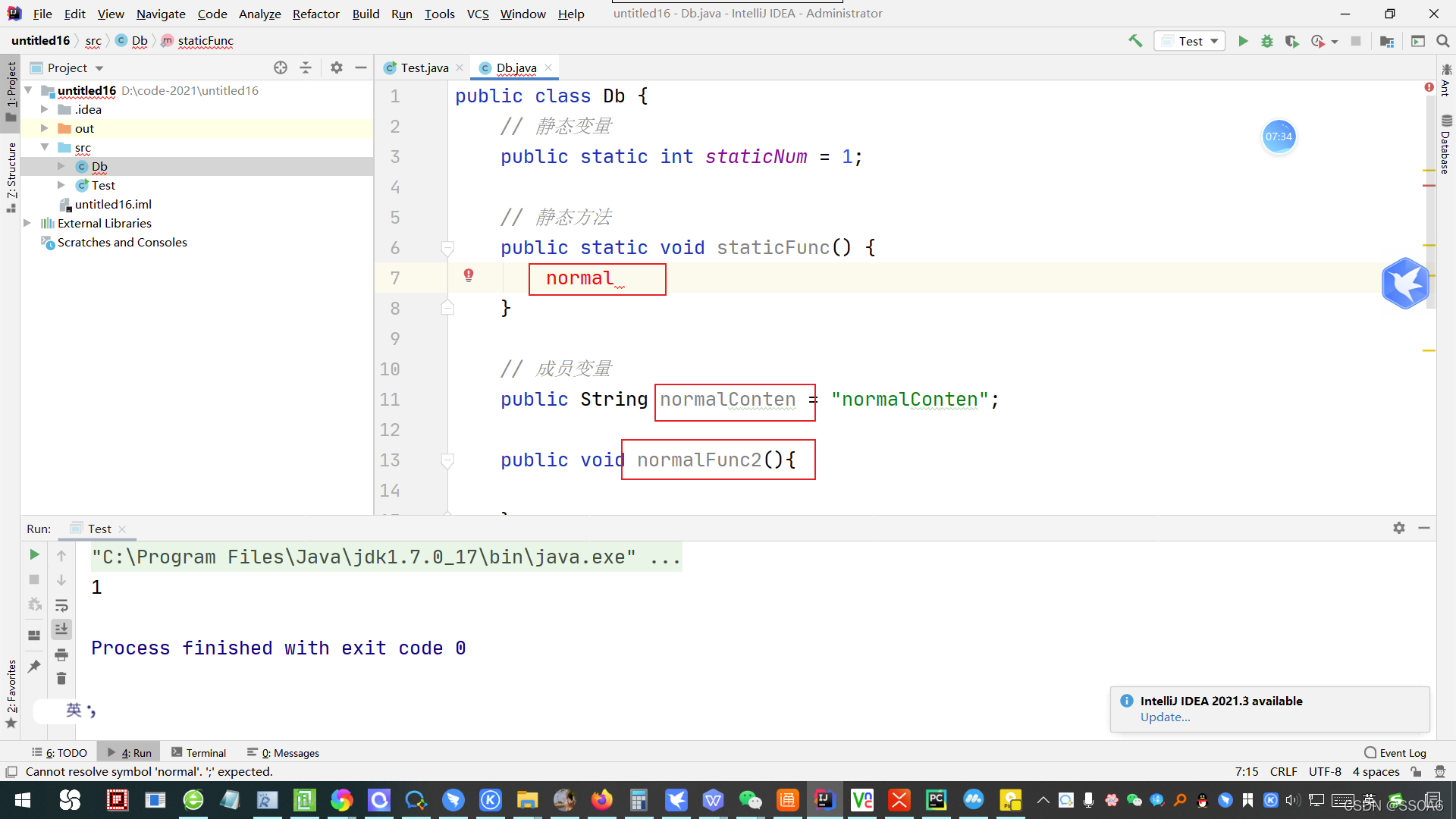
Task: Clear all console output with trash icon
Action: point(61,679)
